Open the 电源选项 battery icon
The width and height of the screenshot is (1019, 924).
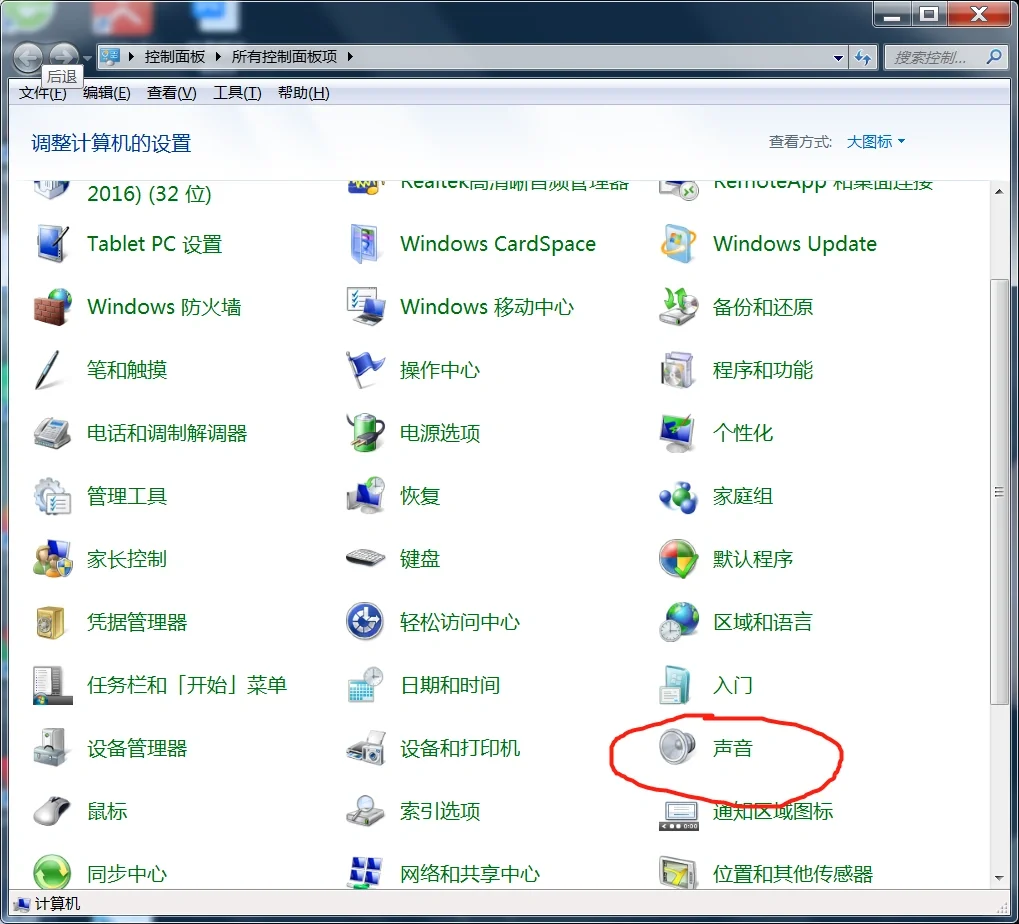365,433
